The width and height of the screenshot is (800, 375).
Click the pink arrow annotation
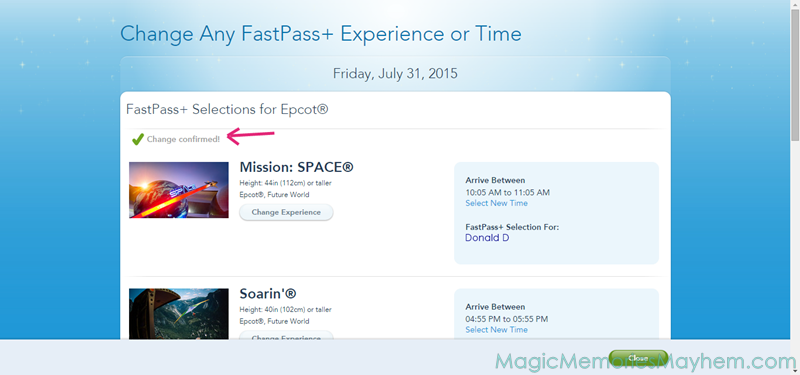(251, 136)
